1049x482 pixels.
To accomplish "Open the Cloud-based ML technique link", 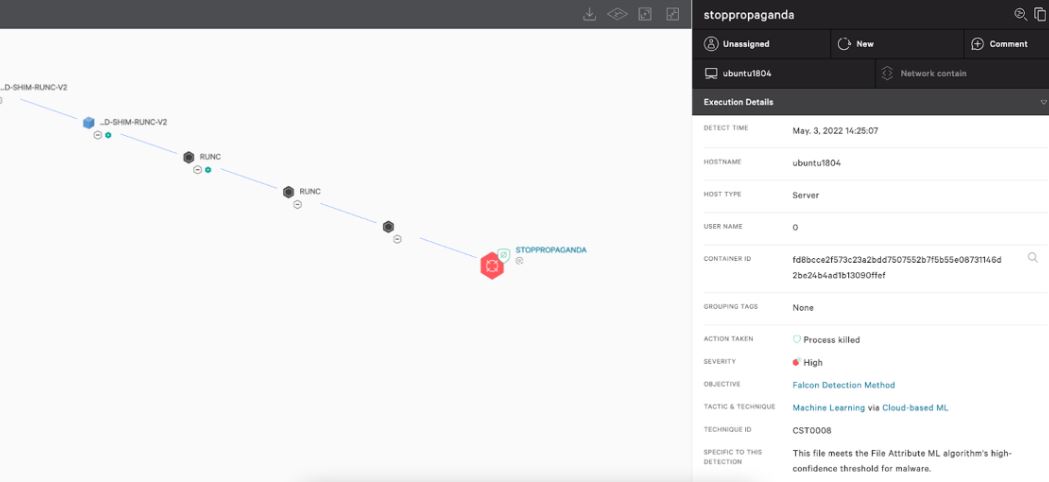I will pyautogui.click(x=915, y=408).
